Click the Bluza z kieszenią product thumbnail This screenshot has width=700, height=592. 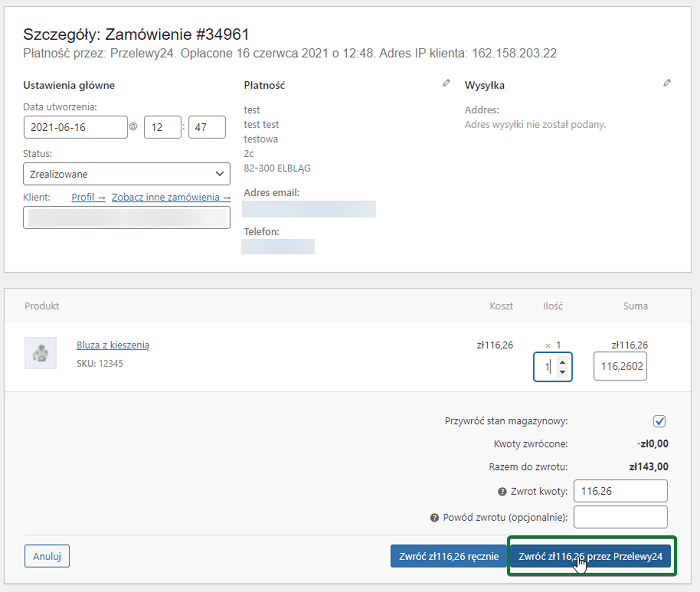[x=41, y=353]
